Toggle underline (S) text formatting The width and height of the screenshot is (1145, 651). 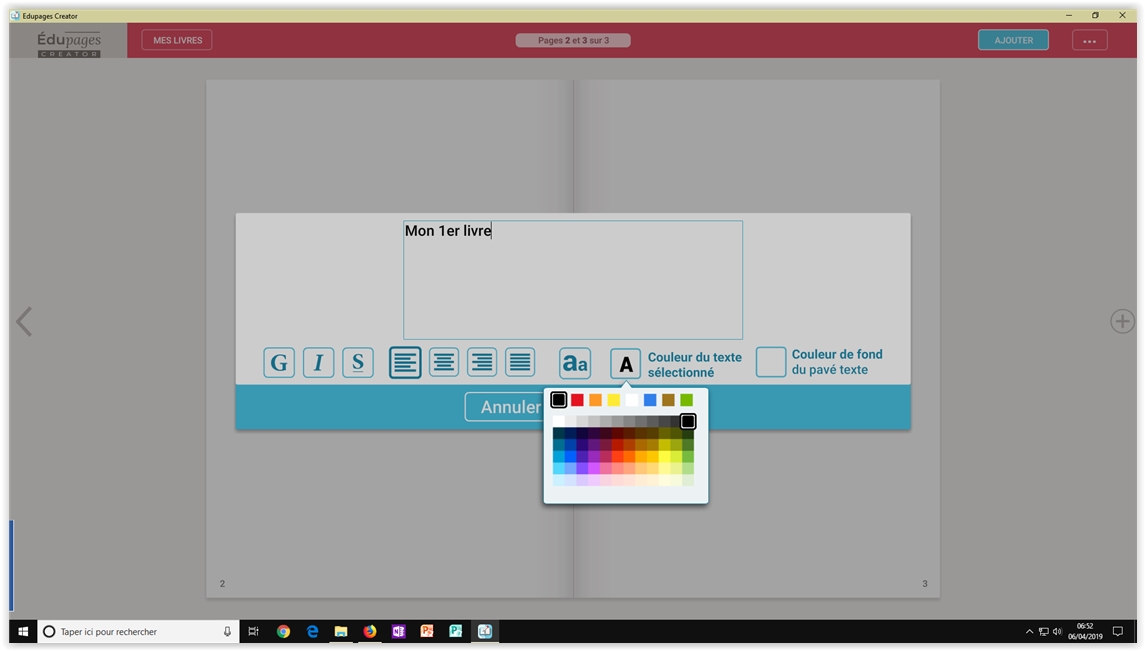point(357,363)
